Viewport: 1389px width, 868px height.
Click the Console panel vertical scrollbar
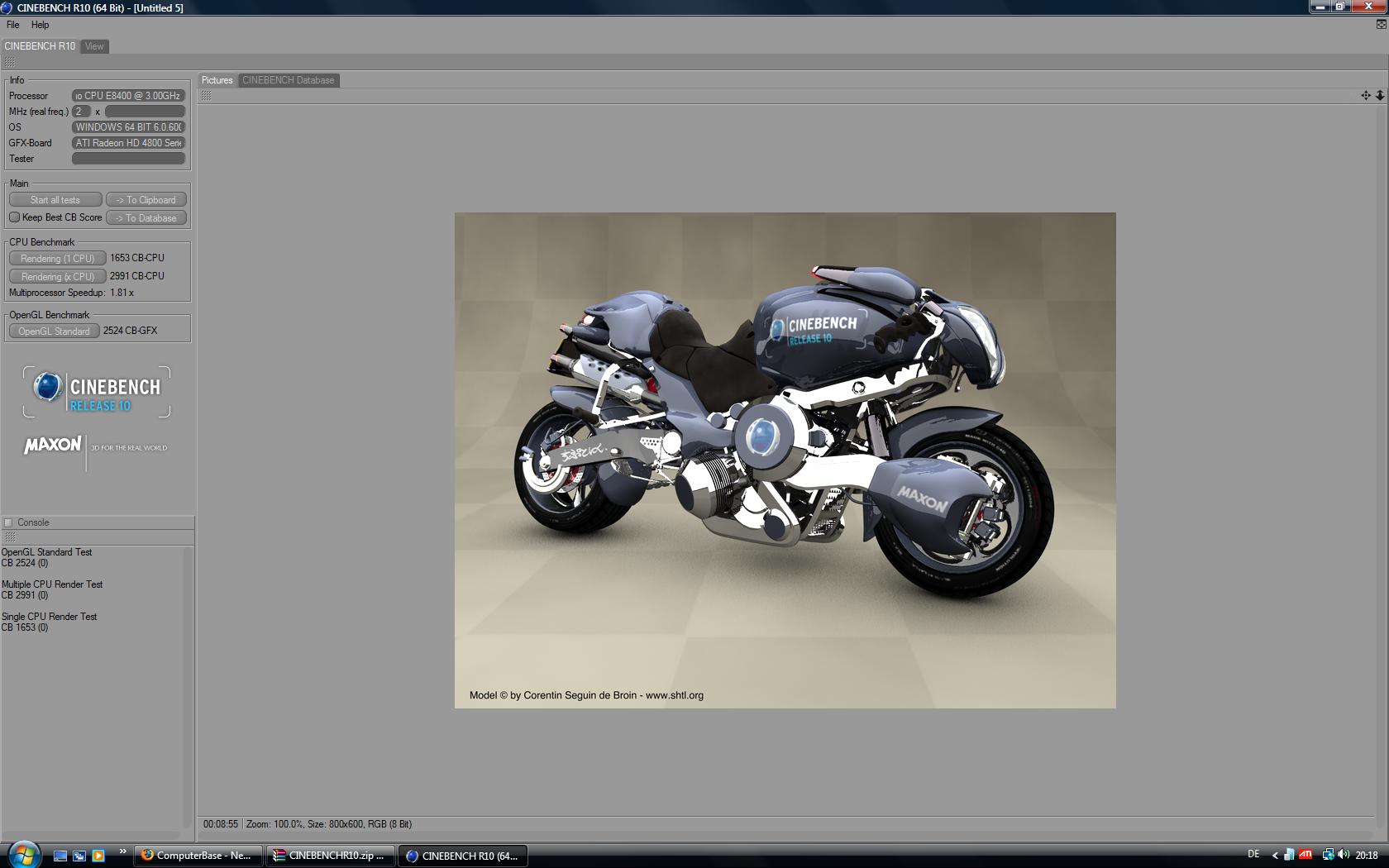tap(188, 686)
